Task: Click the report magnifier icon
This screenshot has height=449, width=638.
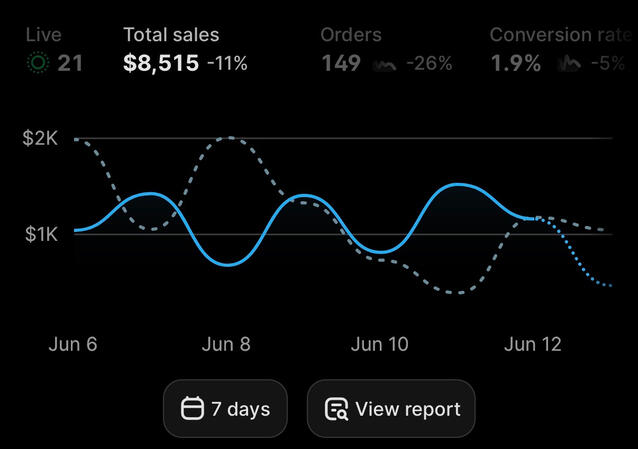Action: click(x=336, y=409)
